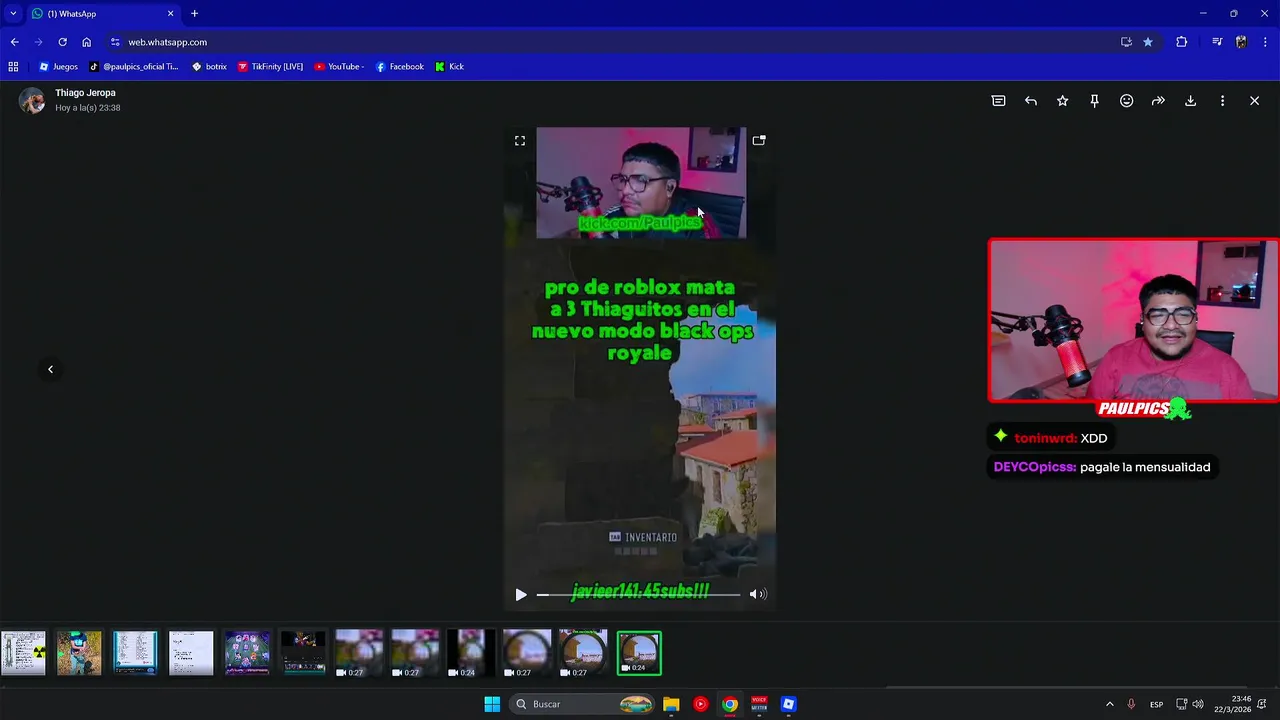Open the Chrome apps grid shortcut
1280x720 pixels.
13,67
